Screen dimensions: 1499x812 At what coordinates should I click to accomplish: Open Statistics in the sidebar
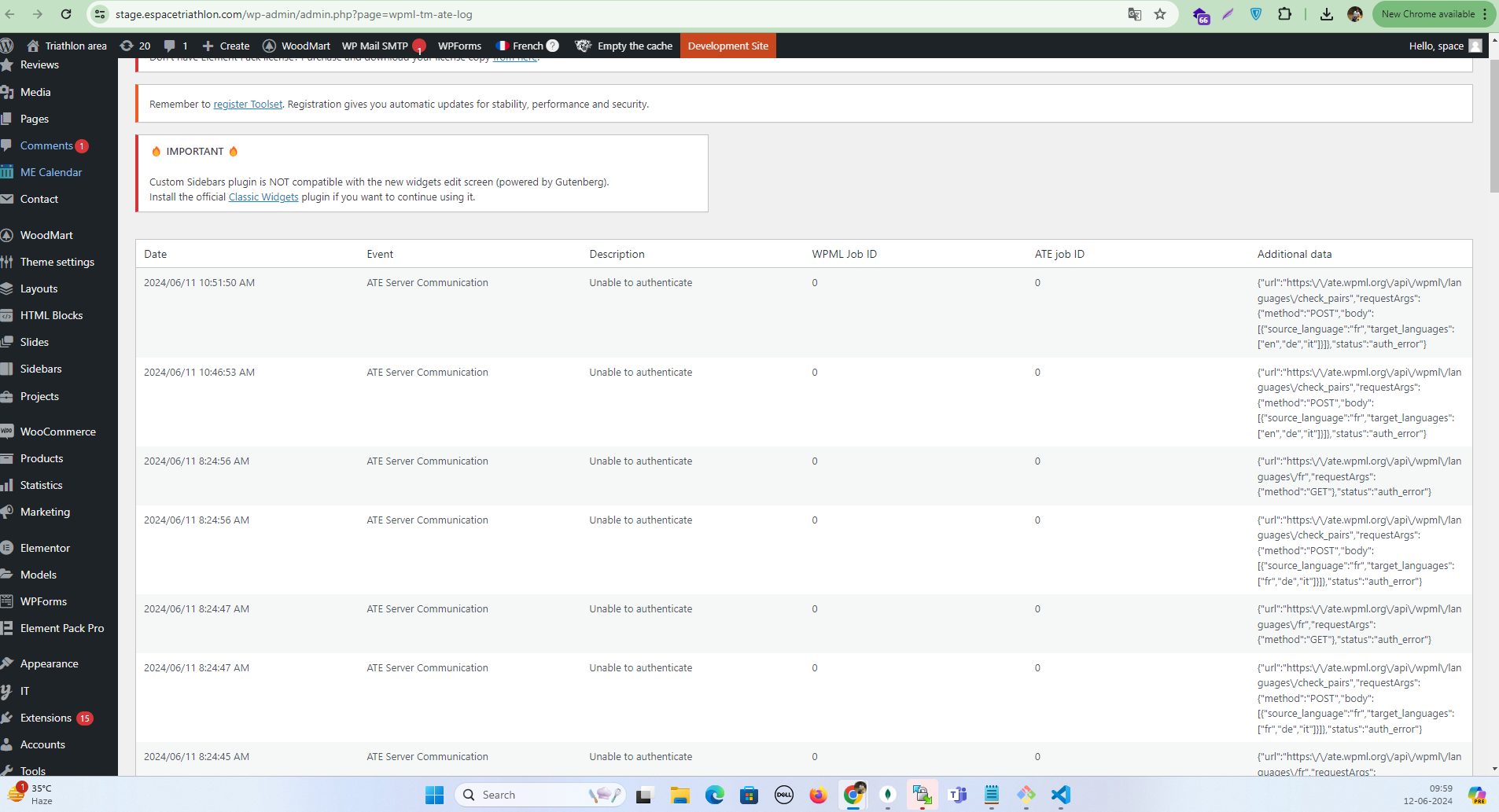[x=42, y=485]
